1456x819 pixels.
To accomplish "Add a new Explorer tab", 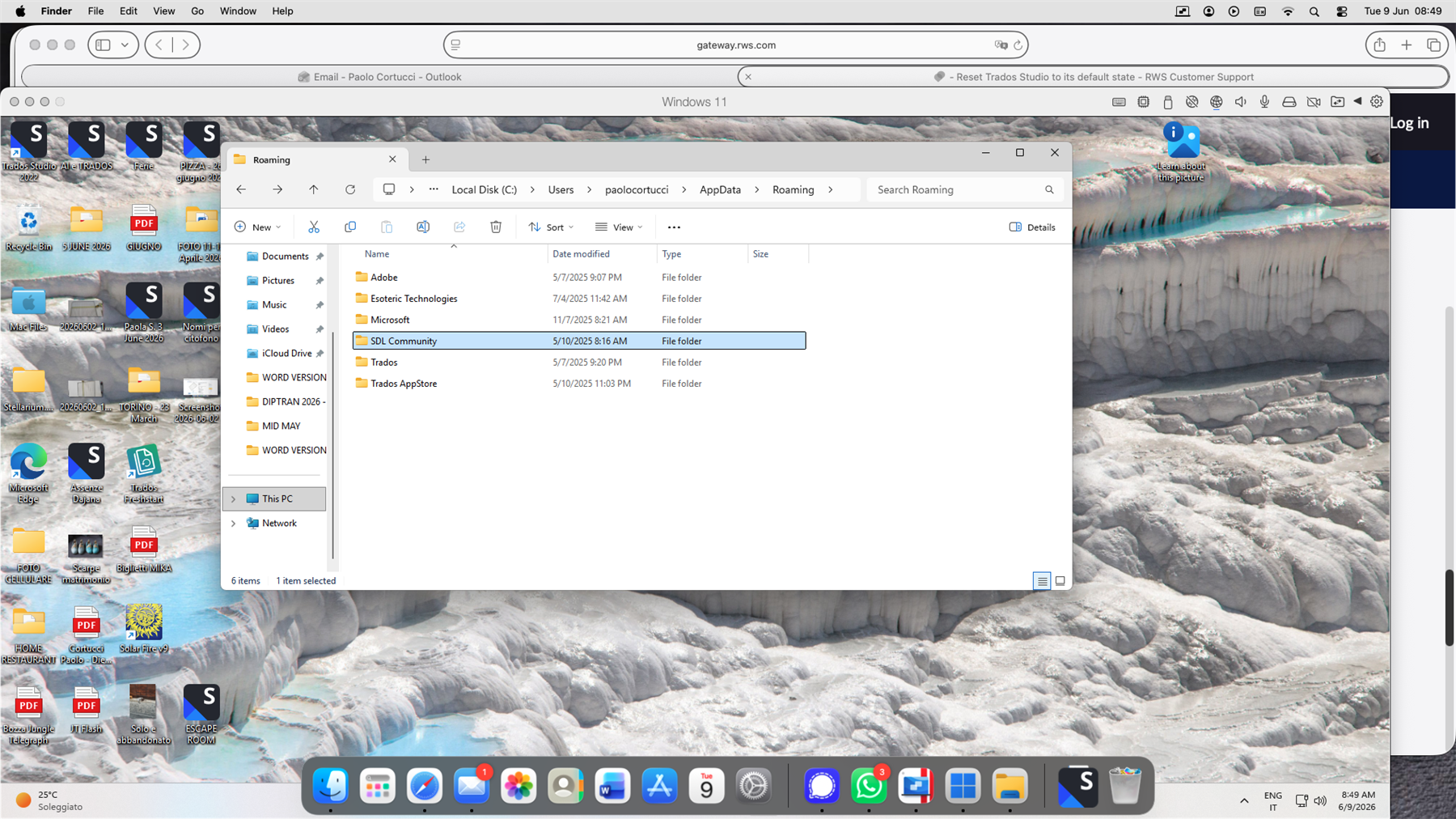I will [x=425, y=159].
